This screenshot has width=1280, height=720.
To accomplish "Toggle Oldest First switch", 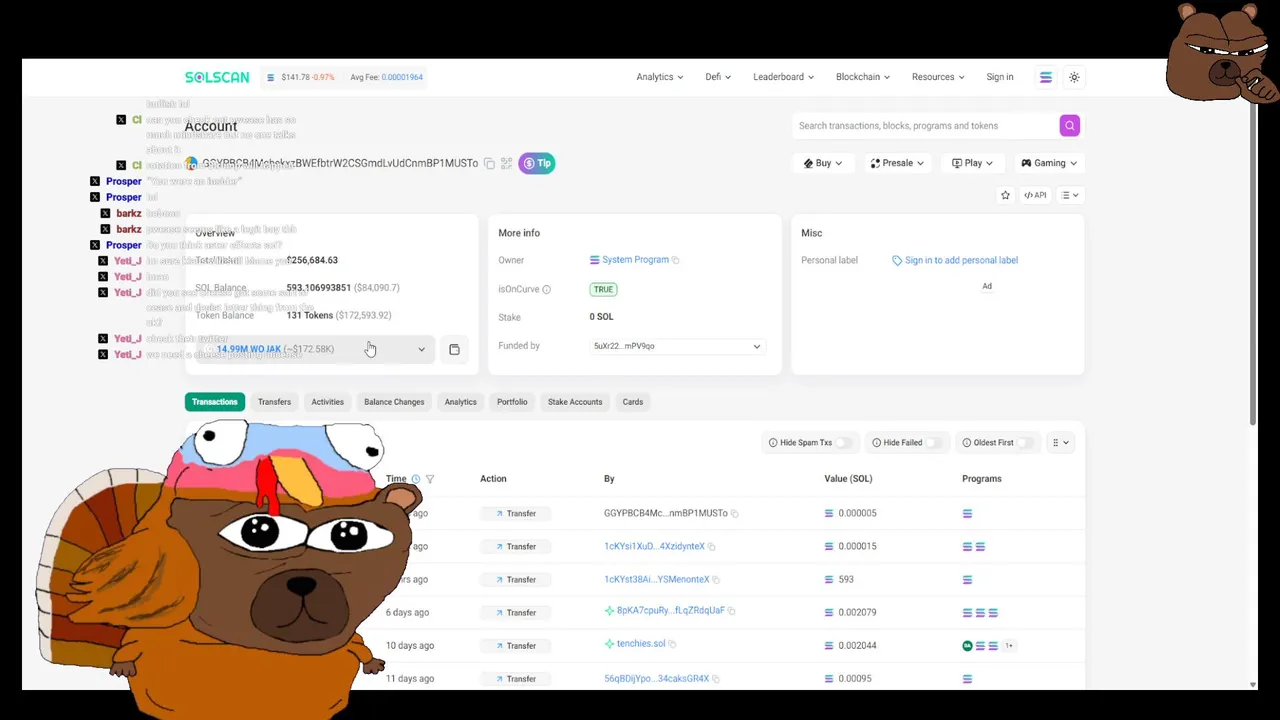I will pos(1025,443).
